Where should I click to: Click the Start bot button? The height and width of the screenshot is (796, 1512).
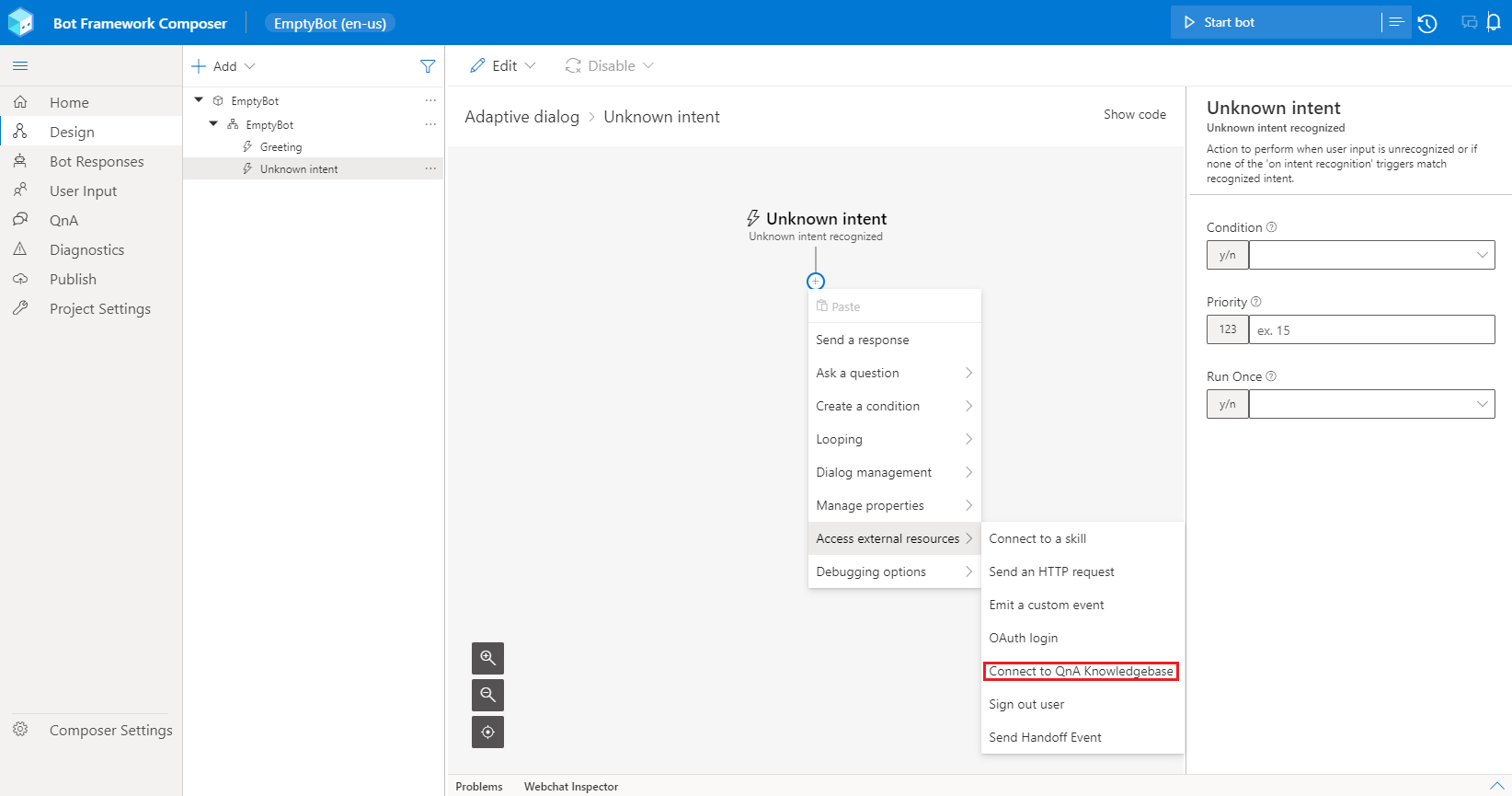tap(1276, 22)
